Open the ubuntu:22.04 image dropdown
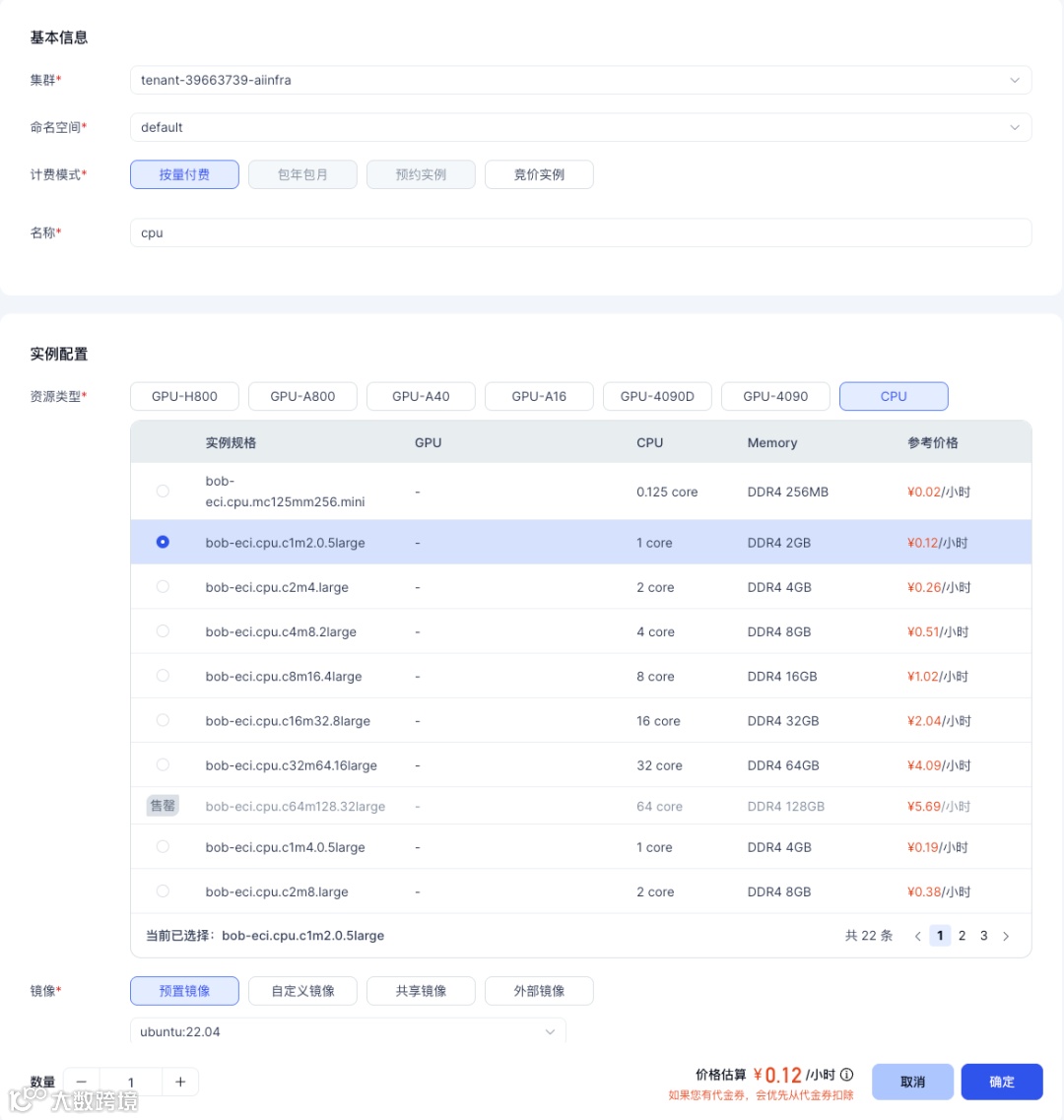 (x=348, y=1031)
